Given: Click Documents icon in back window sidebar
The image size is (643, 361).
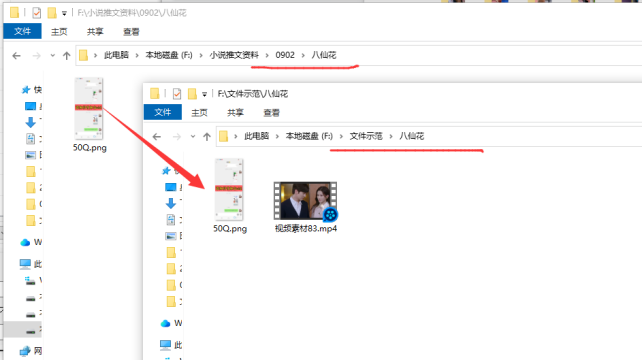Looking at the screenshot, I should coord(30,139).
